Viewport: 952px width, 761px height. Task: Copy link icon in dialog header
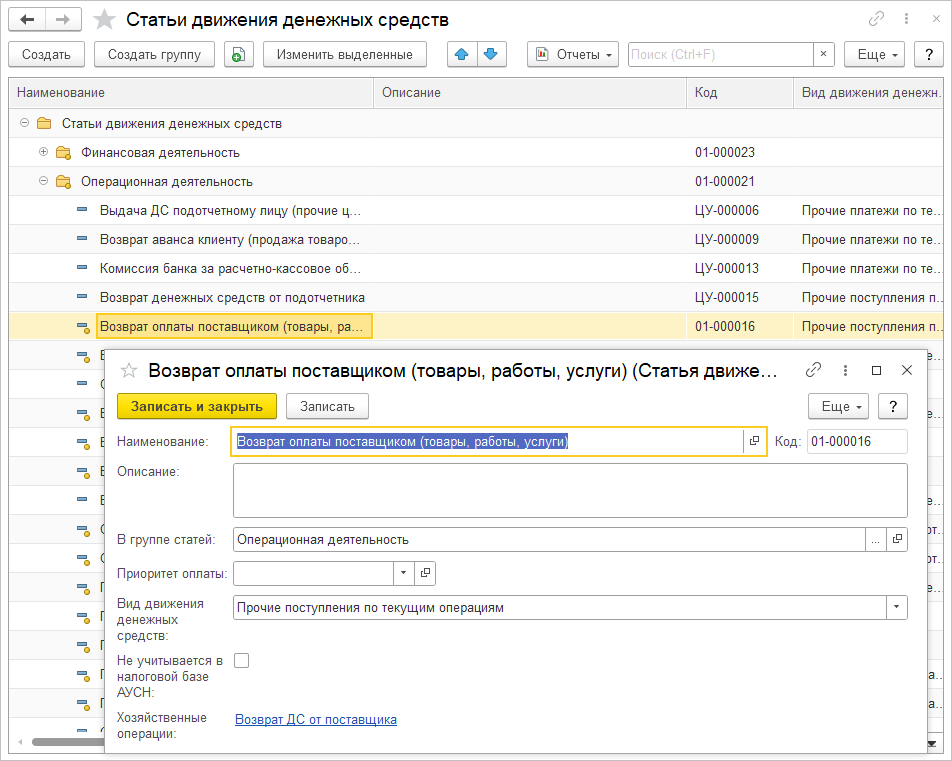tap(814, 370)
